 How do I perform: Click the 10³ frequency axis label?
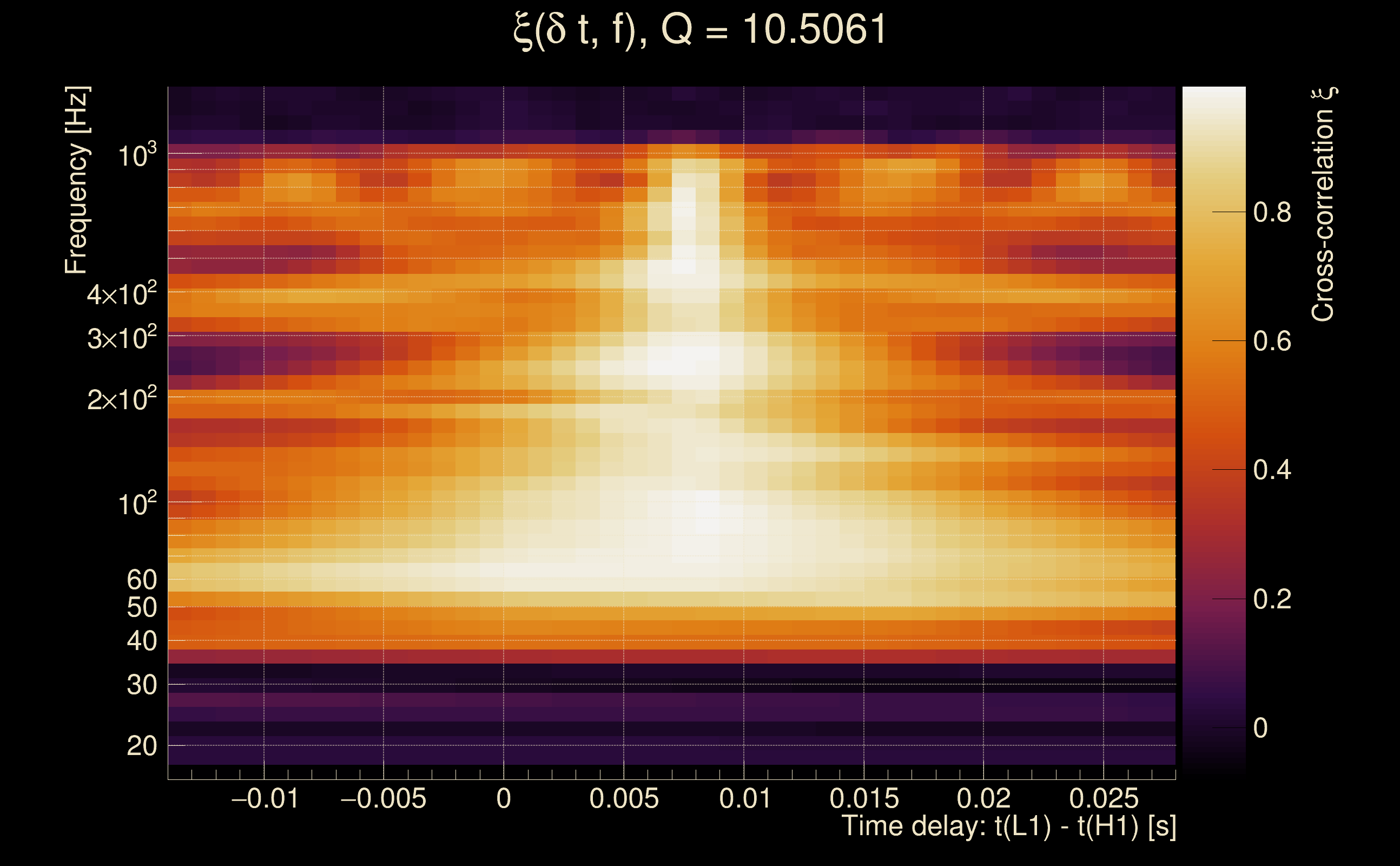tap(137, 156)
